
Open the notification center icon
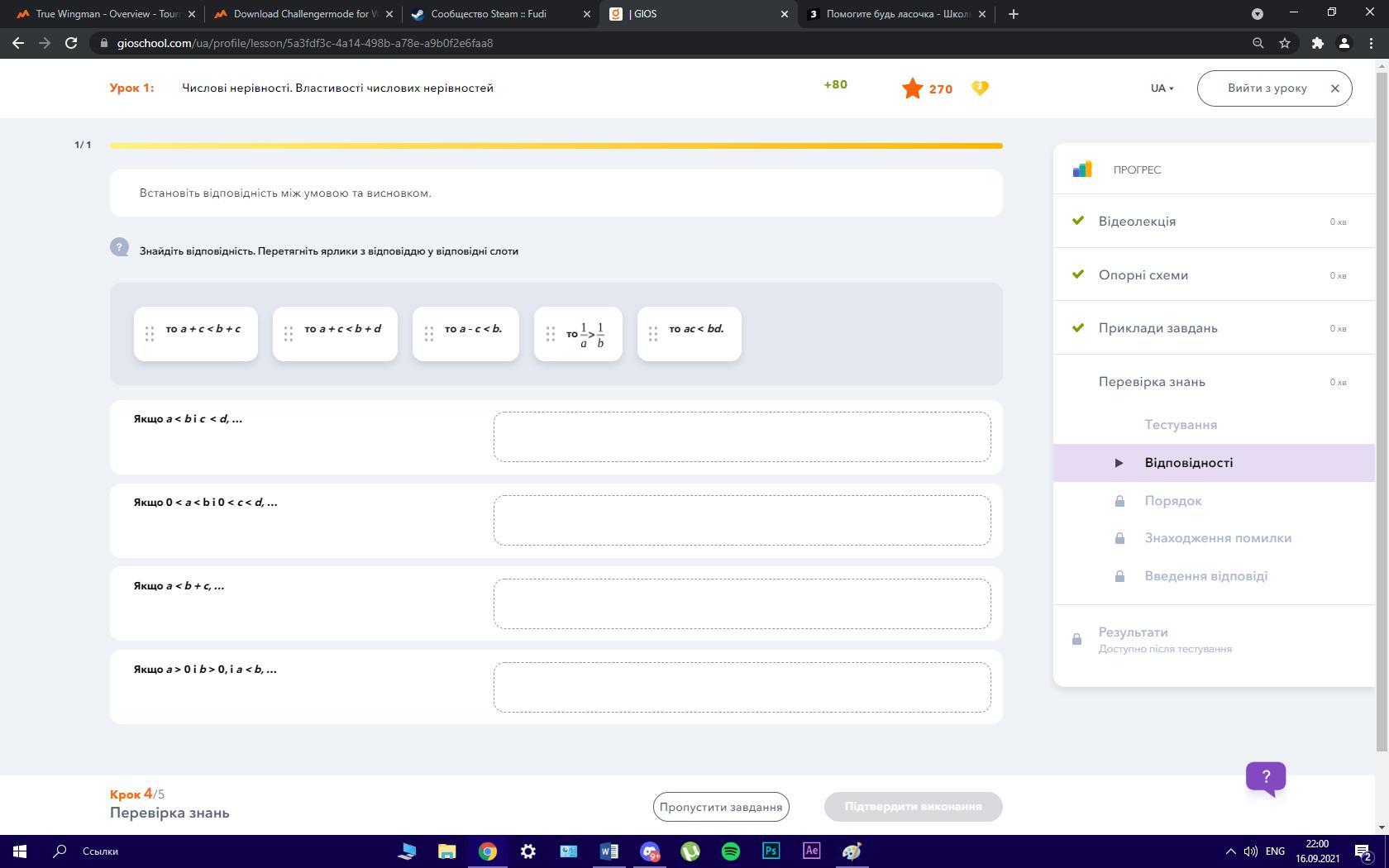click(1363, 851)
